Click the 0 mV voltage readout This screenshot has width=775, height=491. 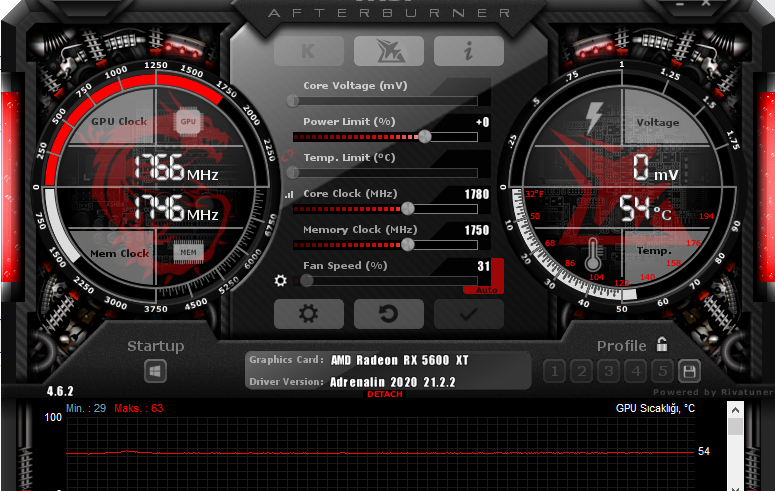(655, 168)
